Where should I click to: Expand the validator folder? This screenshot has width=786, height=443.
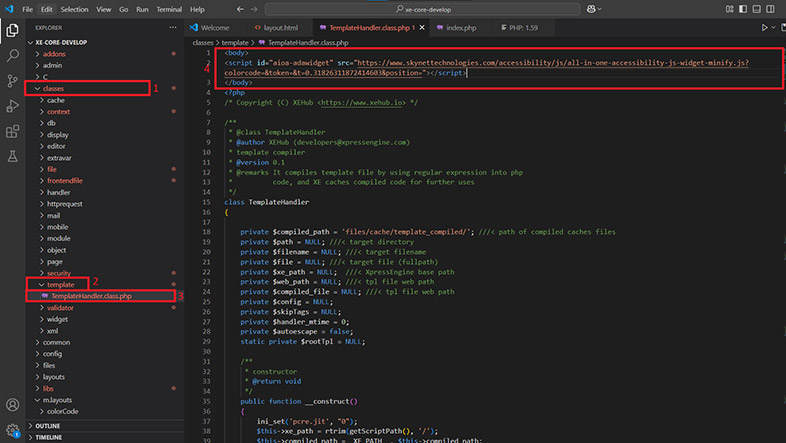point(60,307)
